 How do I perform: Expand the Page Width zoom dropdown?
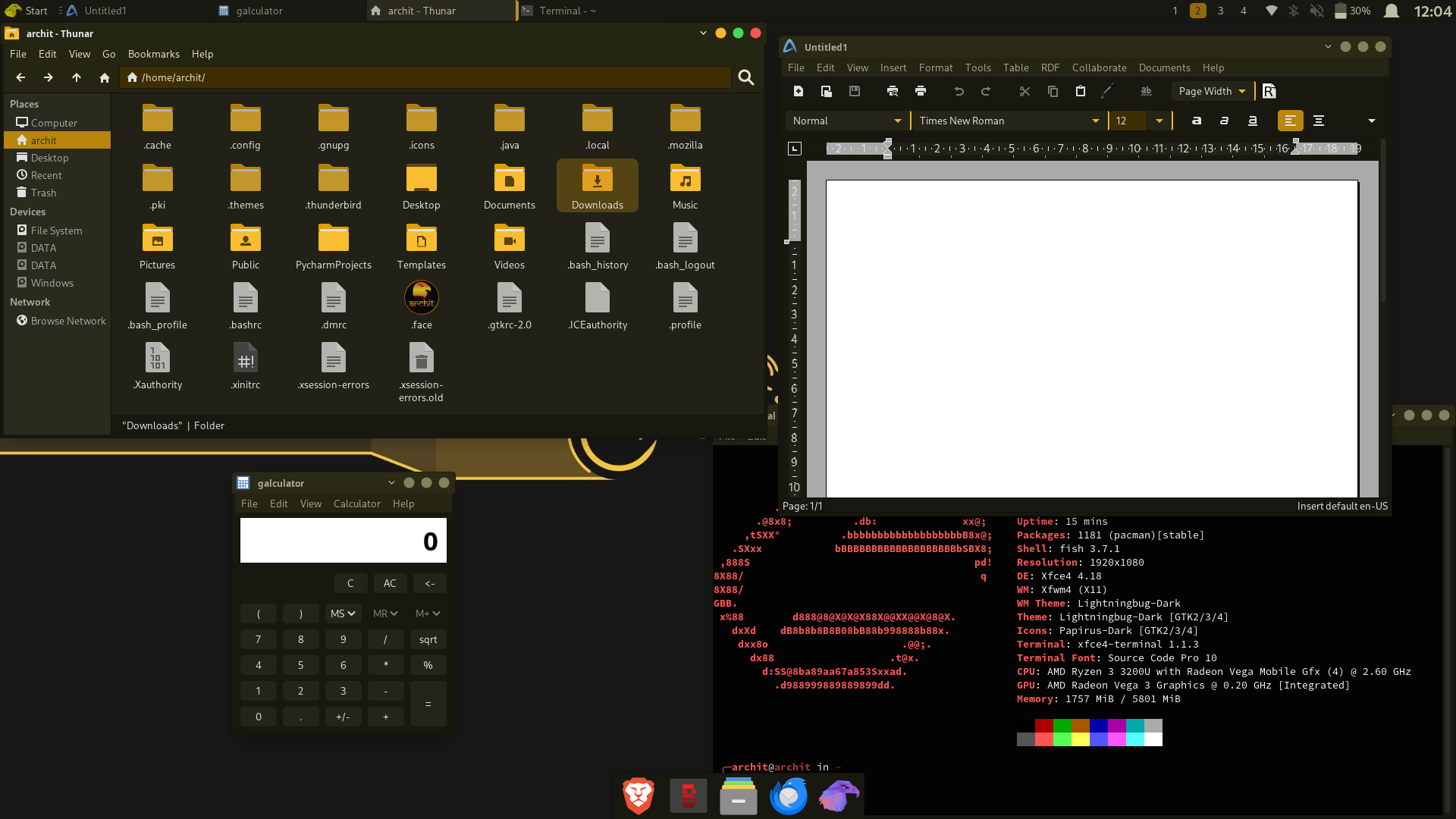(x=1242, y=91)
